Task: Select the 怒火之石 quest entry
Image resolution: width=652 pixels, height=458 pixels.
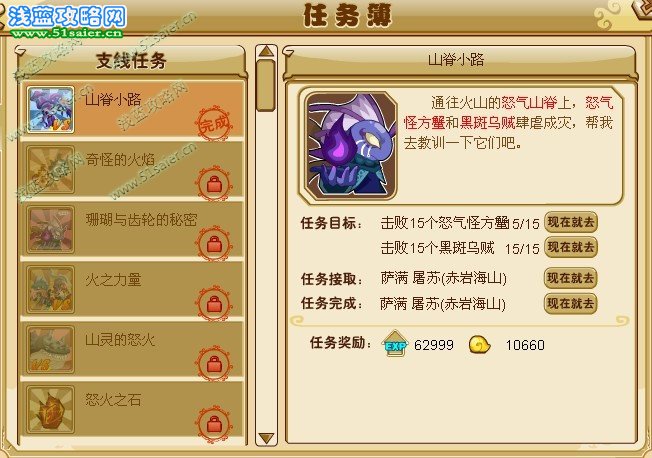Action: (131, 410)
